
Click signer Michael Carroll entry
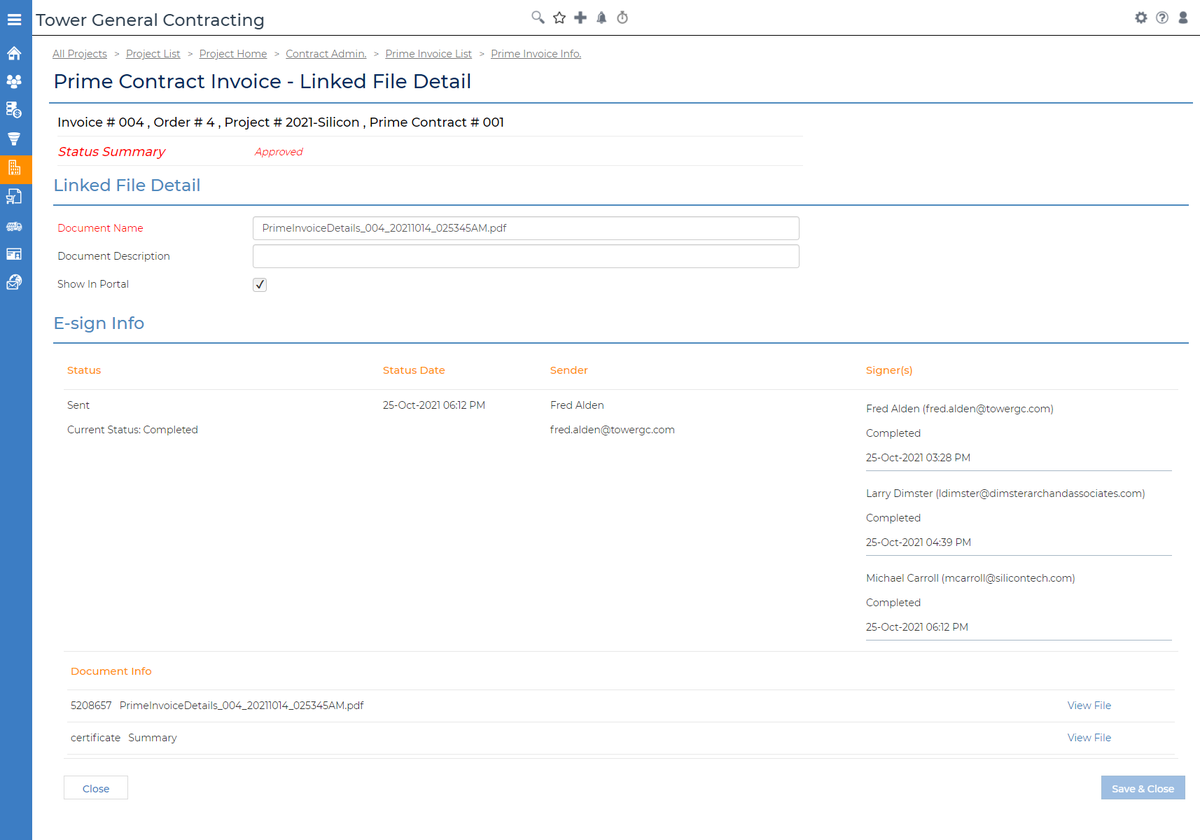point(970,579)
